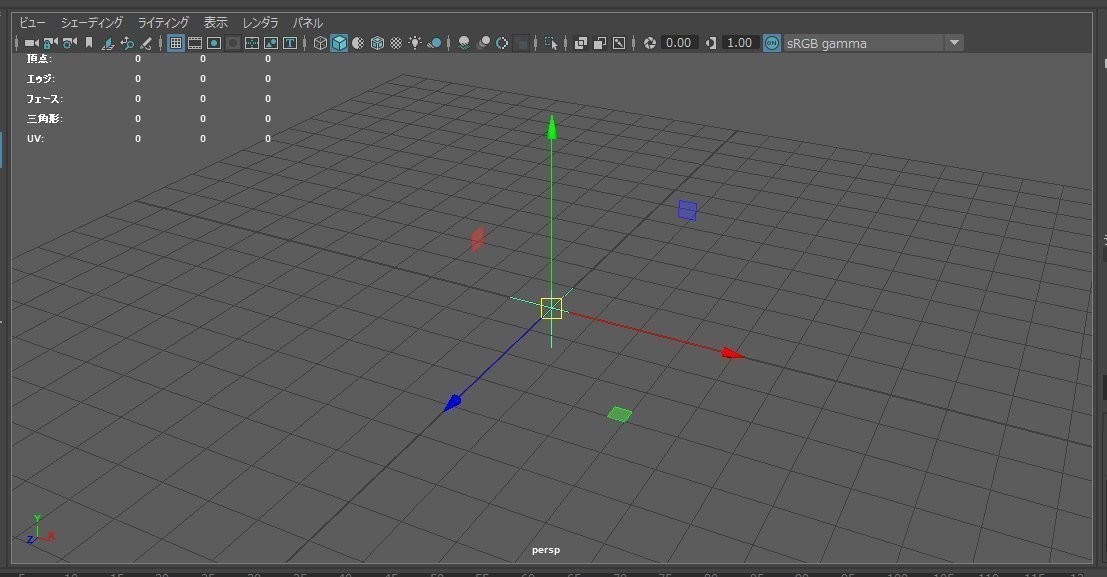Open the シェーディング menu
Viewport: 1107px width, 577px height.
(x=92, y=22)
